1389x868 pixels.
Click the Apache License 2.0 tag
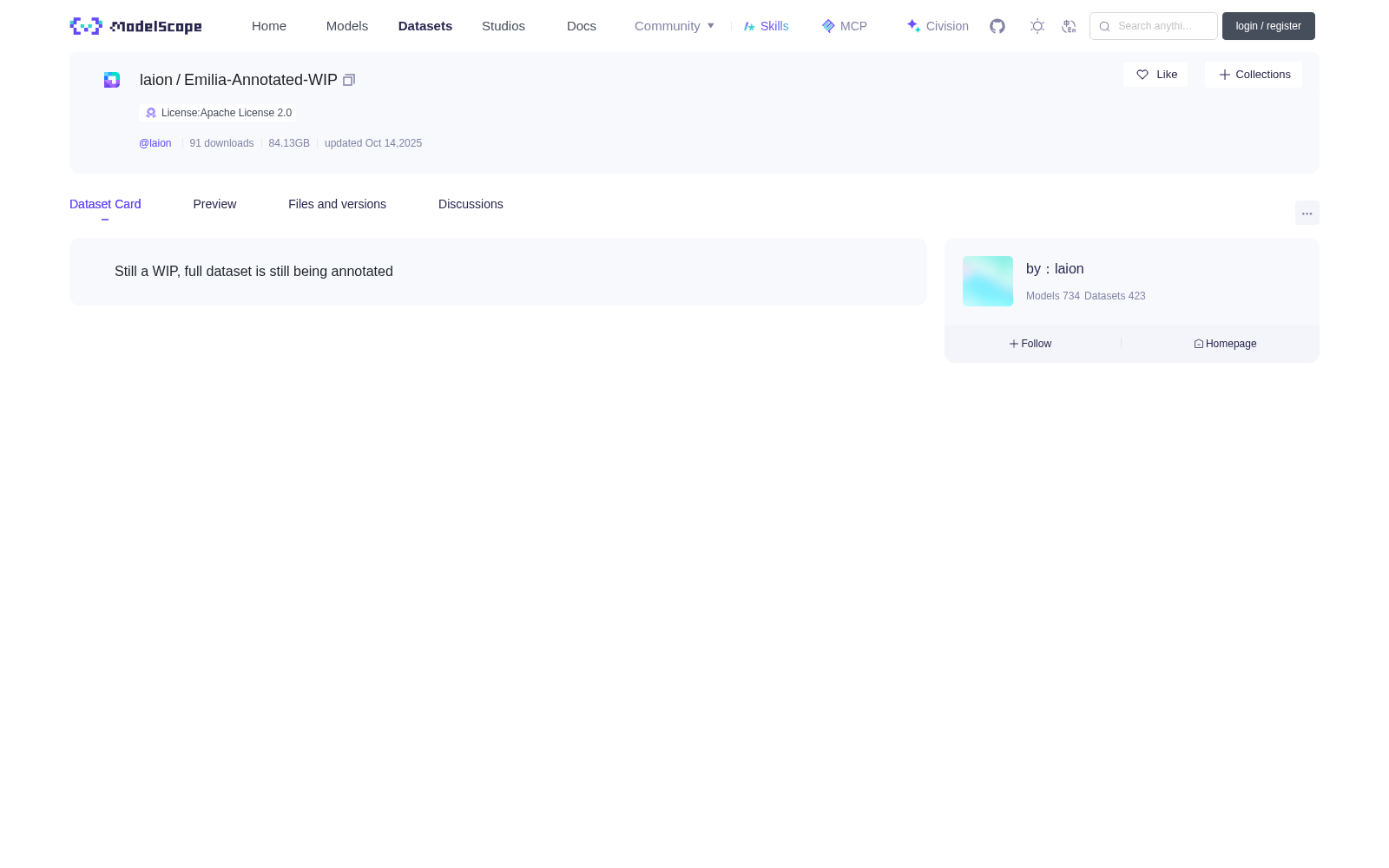217,113
